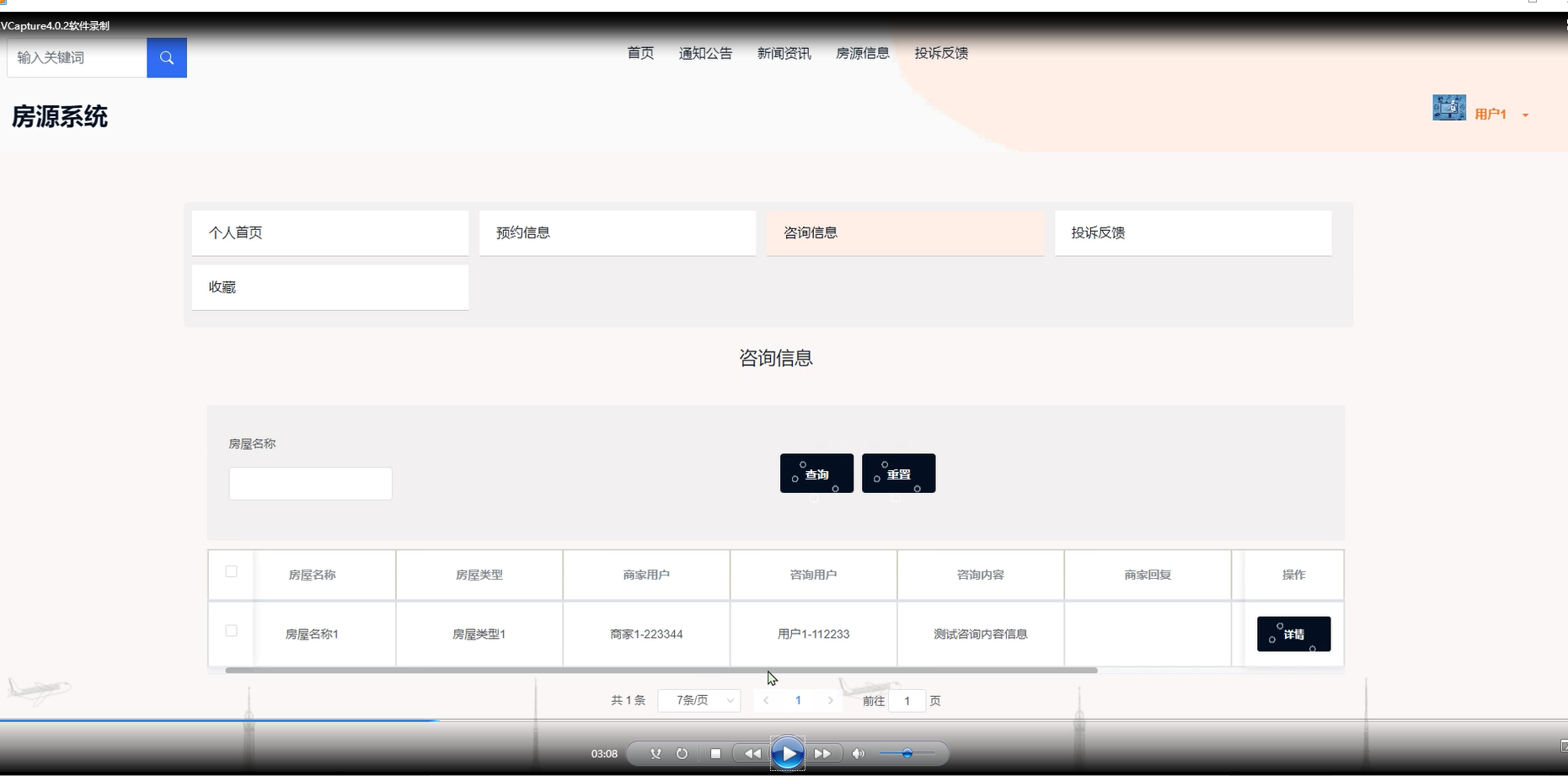Select page 1 in pagination
This screenshot has height=776, width=1568.
[798, 700]
